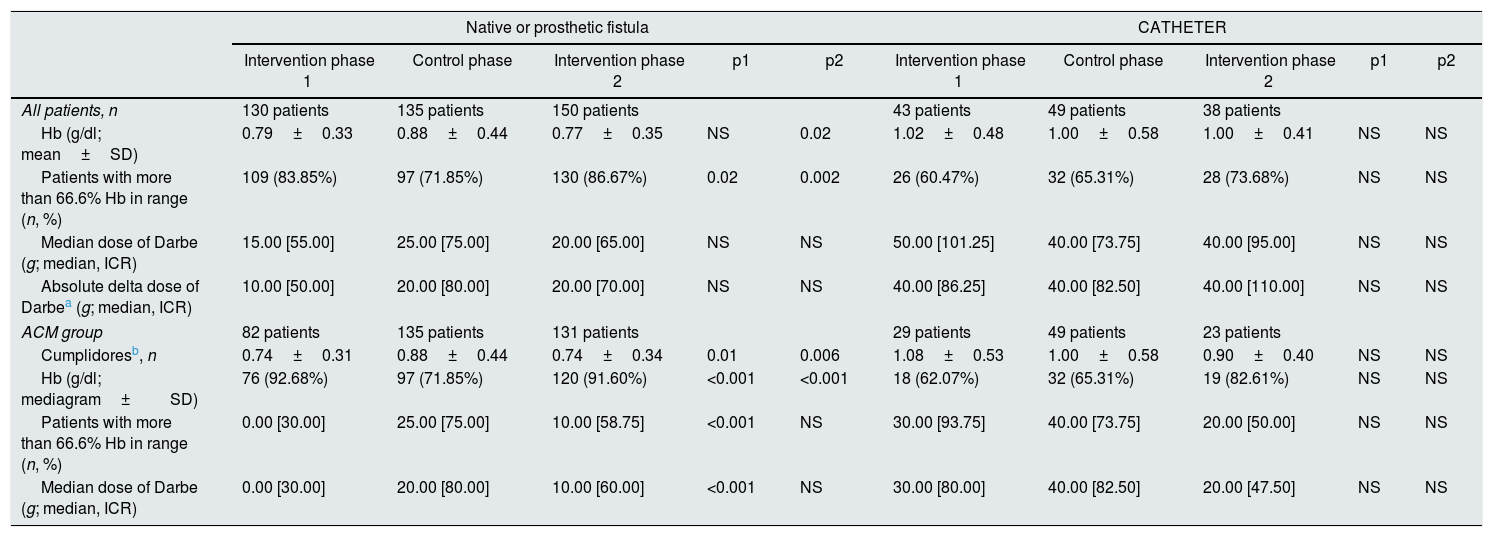Select the '43 patients' cell
Screen dimensions: 1493x537
(x=931, y=111)
